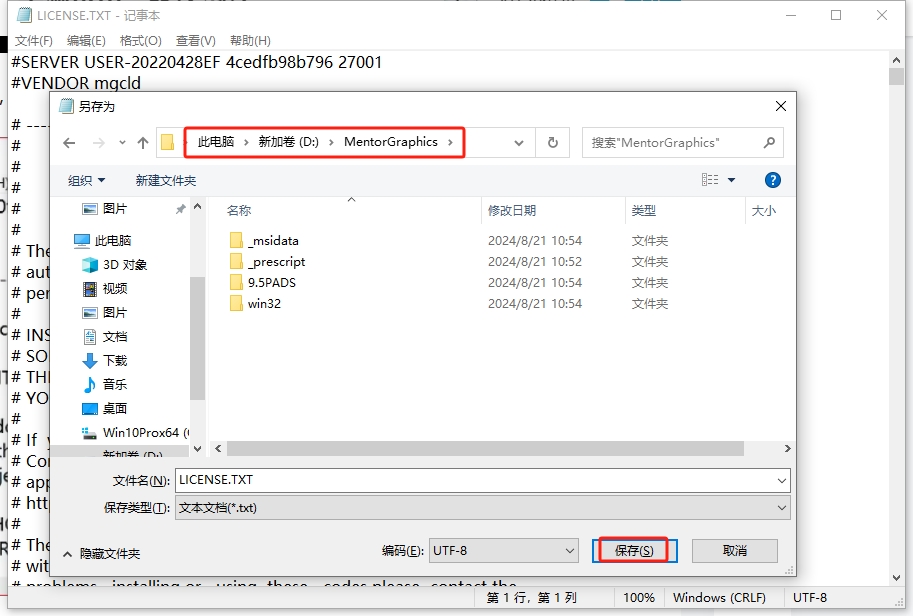Open Notepad 查看(V) menu

click(196, 41)
